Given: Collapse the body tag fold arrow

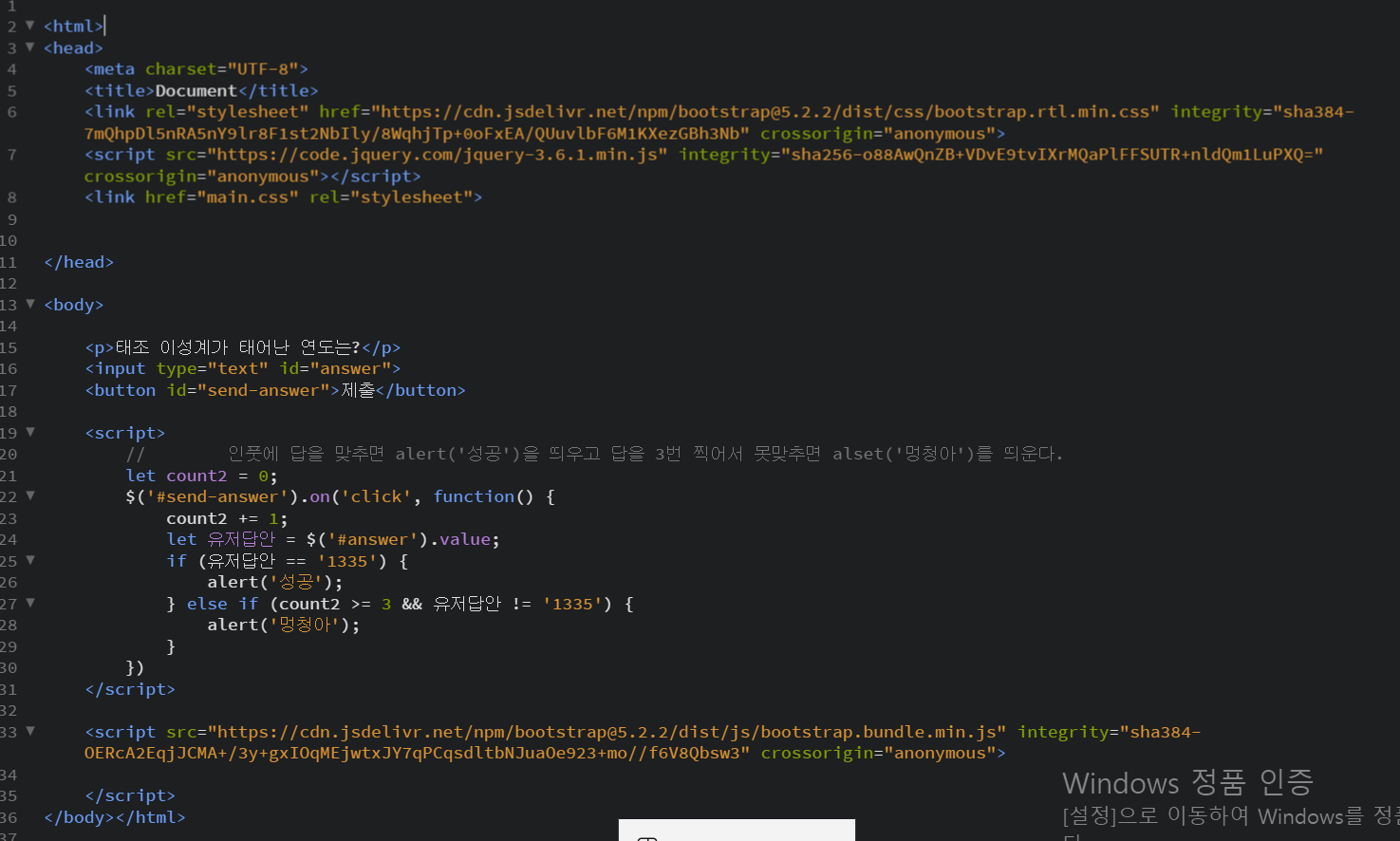Looking at the screenshot, I should [29, 304].
